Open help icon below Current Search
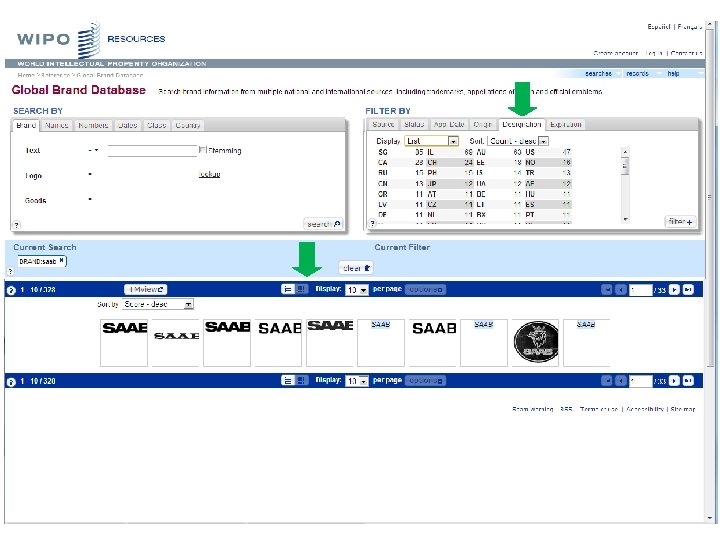 tap(10, 271)
